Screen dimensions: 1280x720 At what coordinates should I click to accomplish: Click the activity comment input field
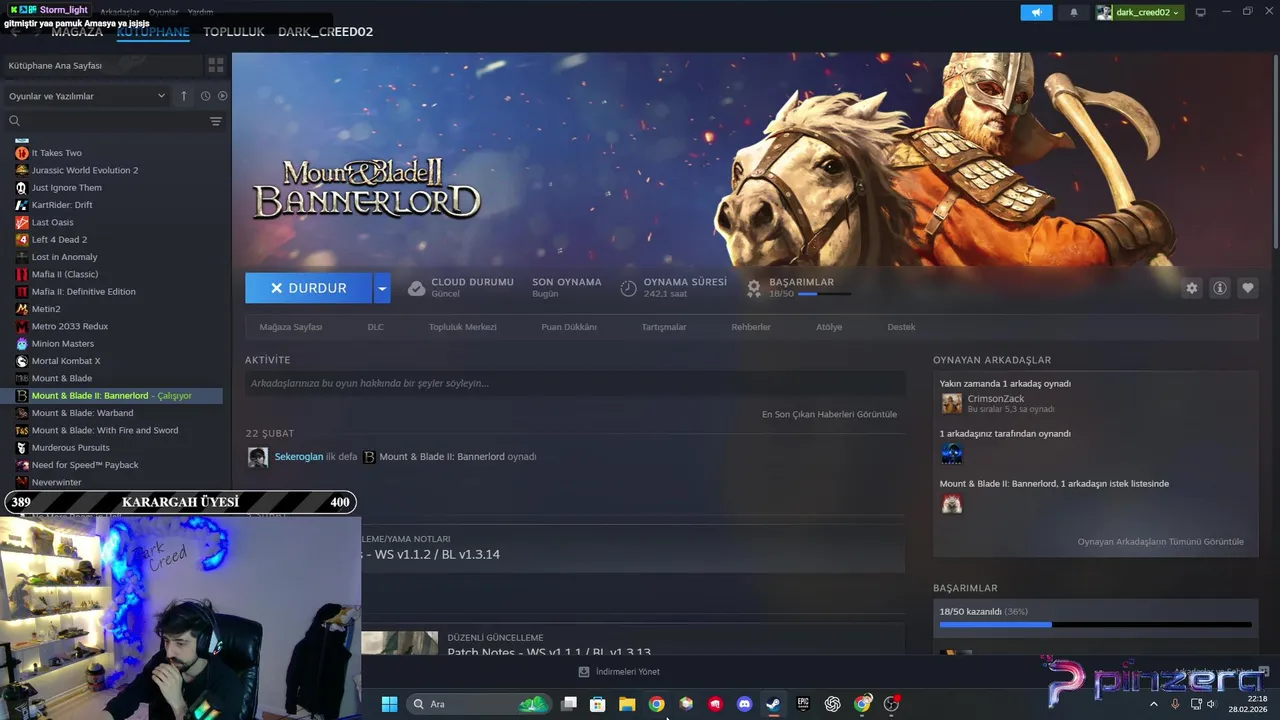(575, 383)
